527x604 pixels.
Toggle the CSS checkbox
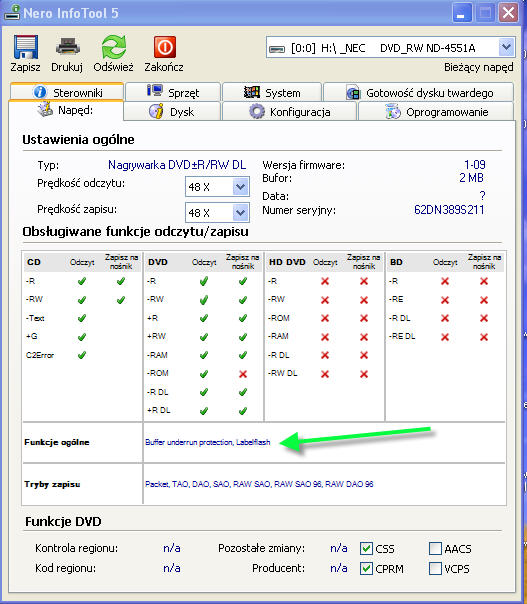[x=366, y=549]
